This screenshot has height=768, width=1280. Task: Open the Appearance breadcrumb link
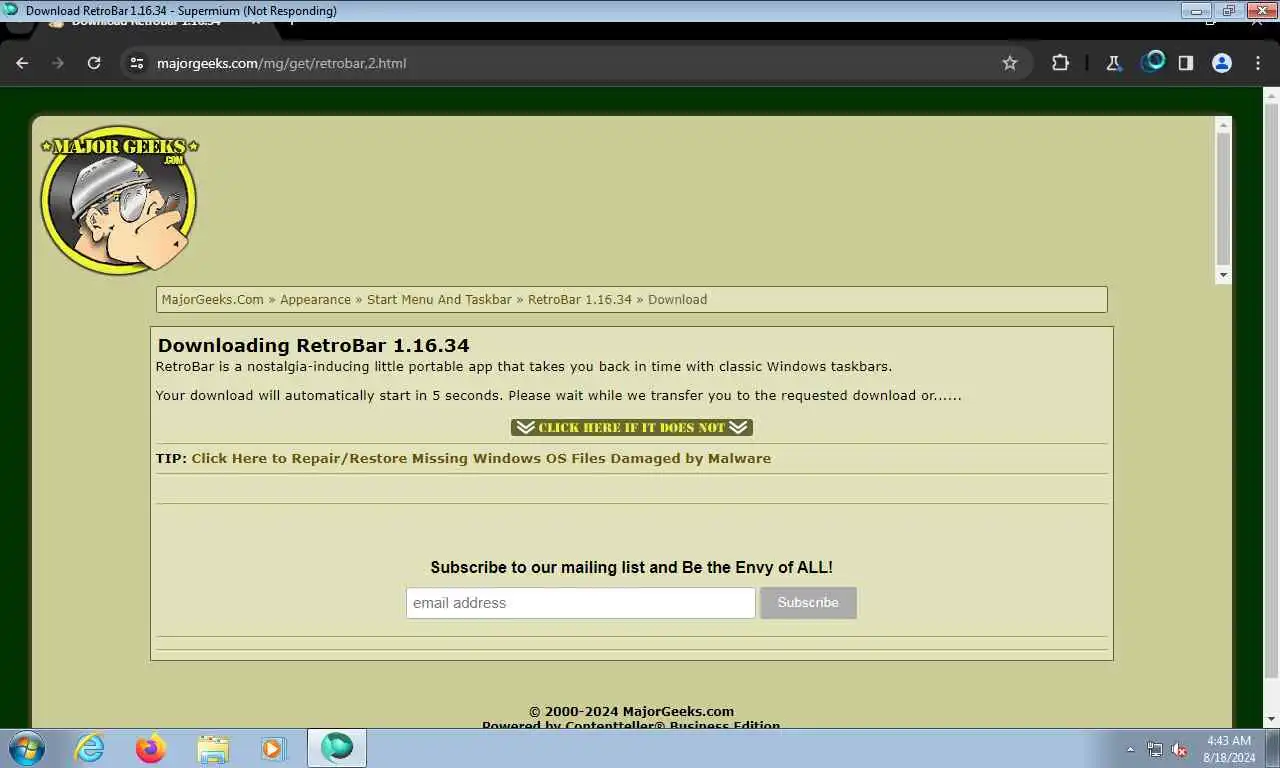click(315, 299)
